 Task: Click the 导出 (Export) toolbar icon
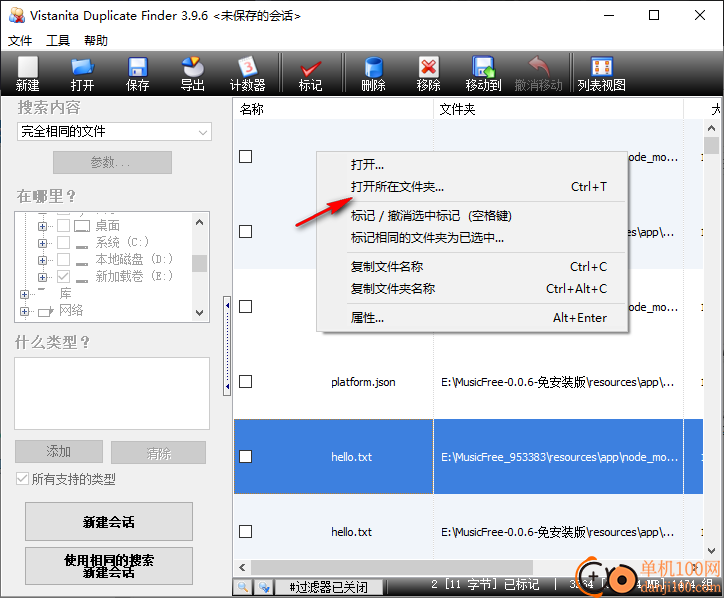point(193,74)
